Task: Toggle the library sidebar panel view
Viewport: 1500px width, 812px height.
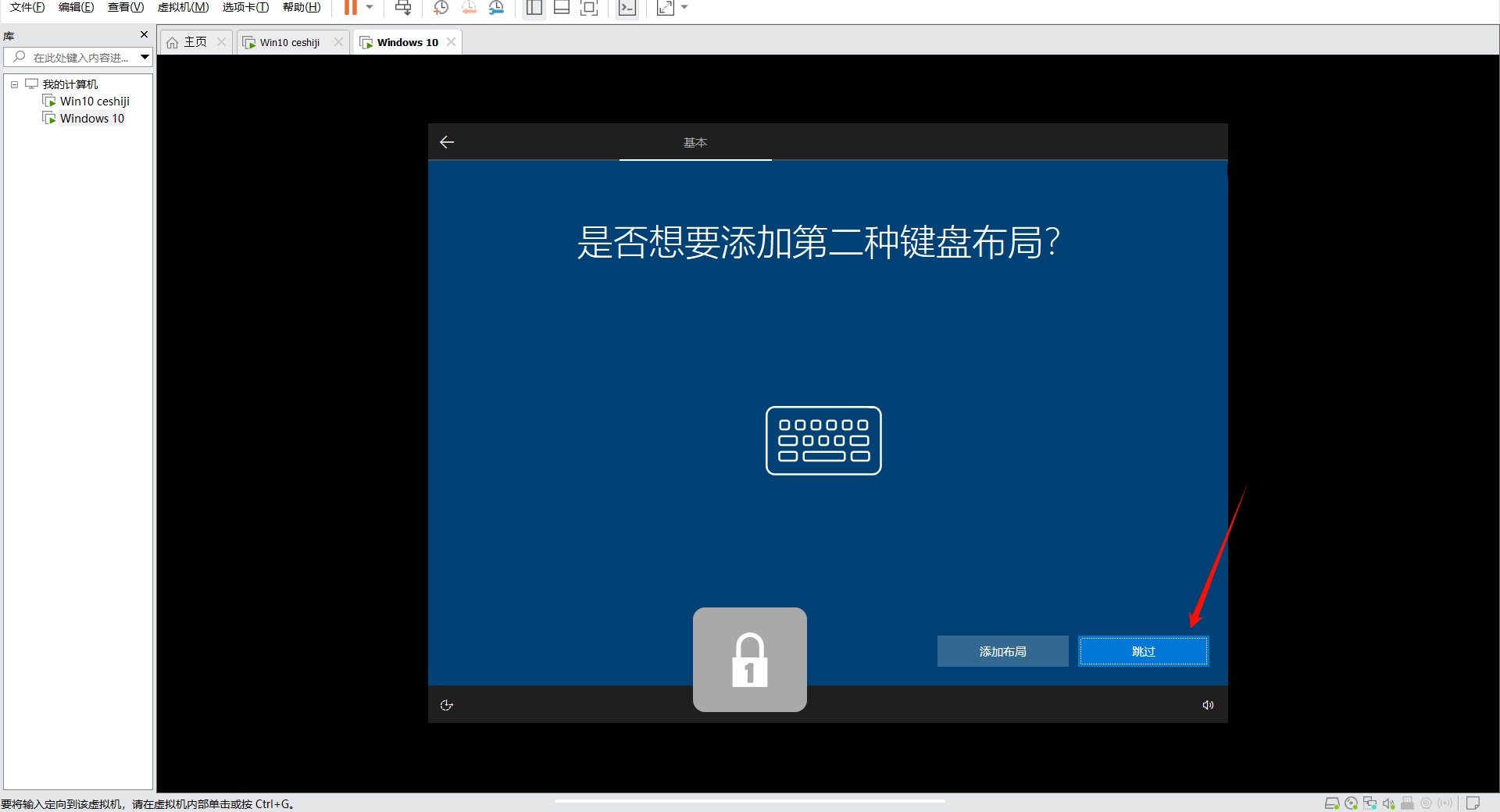Action: tap(534, 8)
